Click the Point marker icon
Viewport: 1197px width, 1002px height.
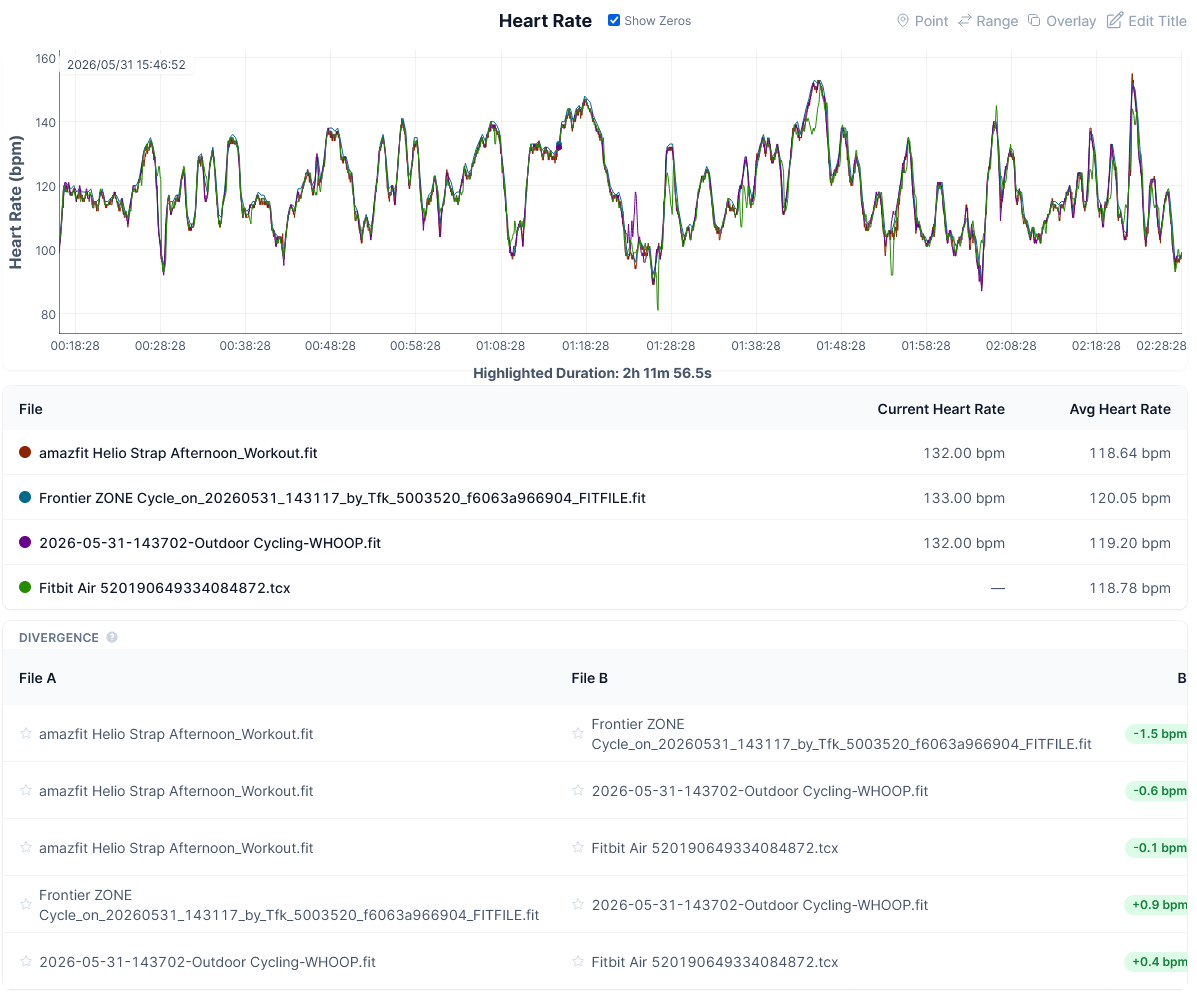tap(902, 21)
